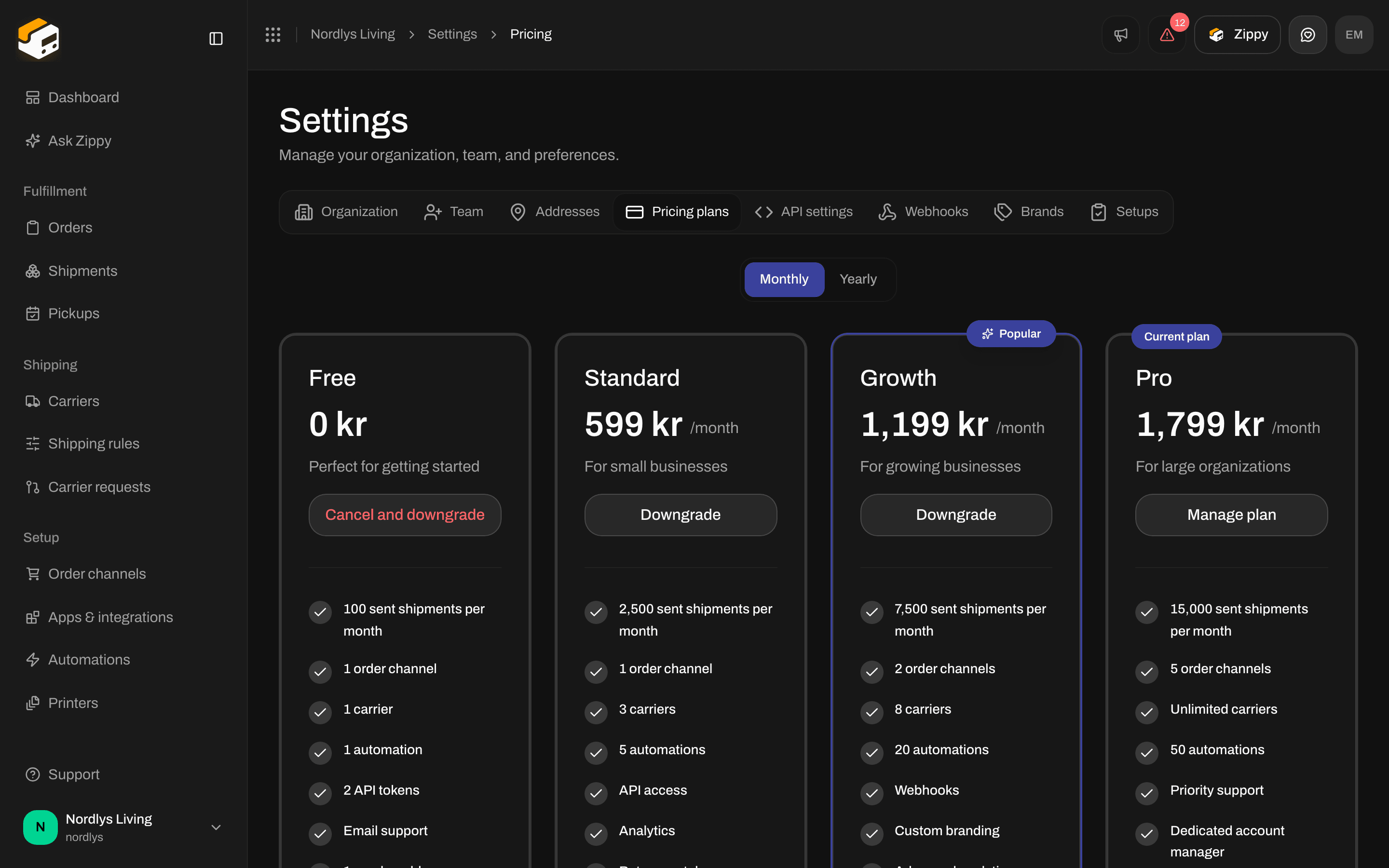
Task: Click the Zippy box logo in sidebar
Action: [39, 39]
